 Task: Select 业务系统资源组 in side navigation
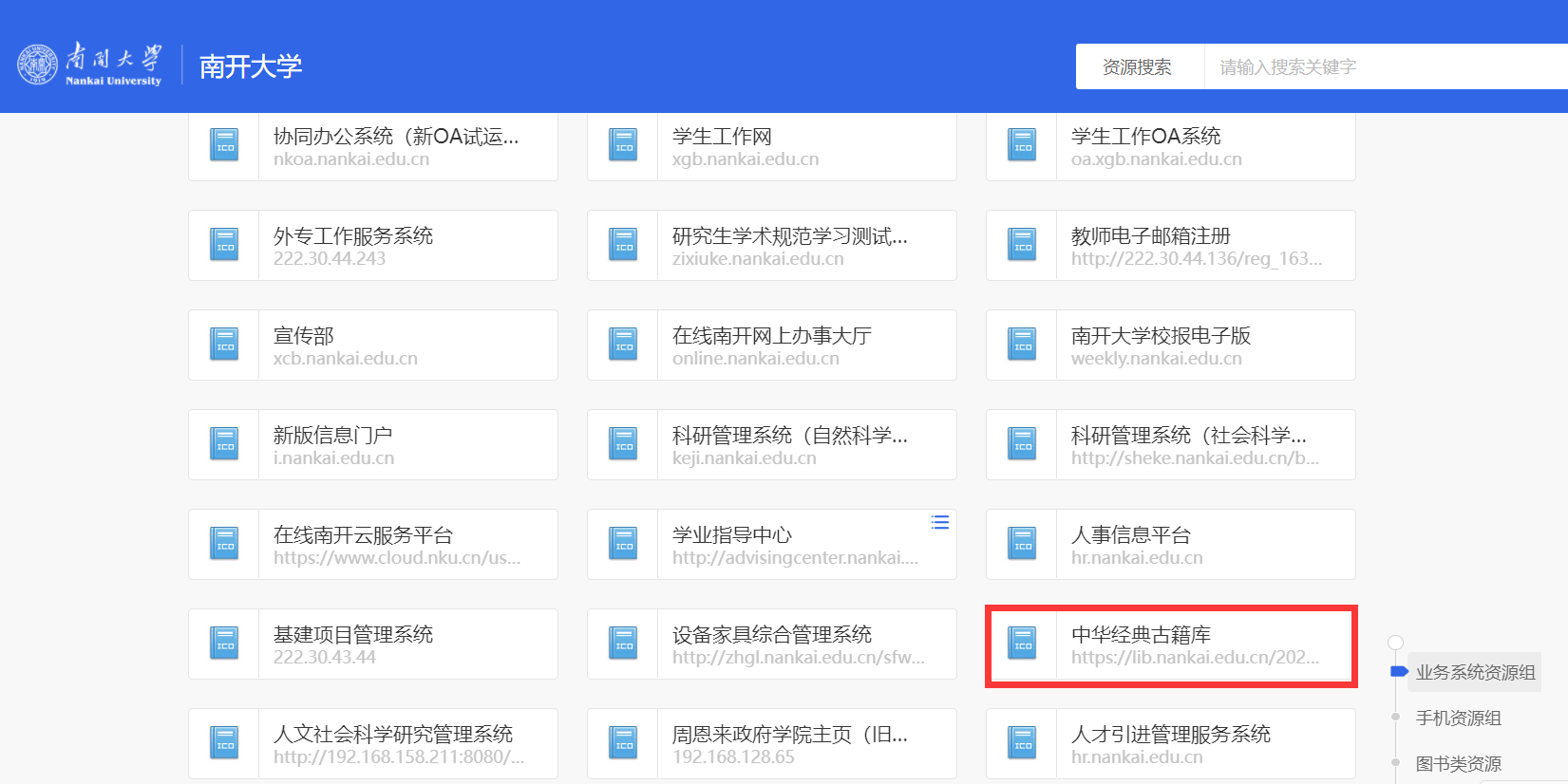click(1475, 672)
